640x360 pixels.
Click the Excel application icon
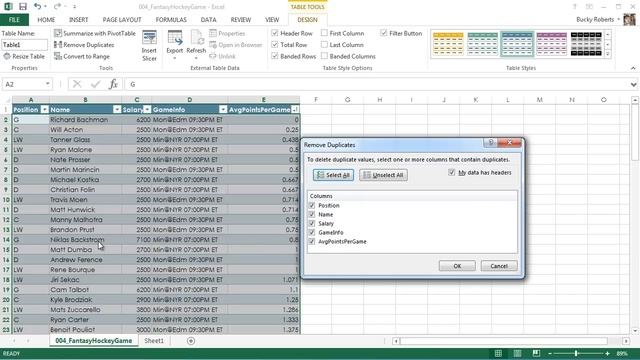(8, 7)
